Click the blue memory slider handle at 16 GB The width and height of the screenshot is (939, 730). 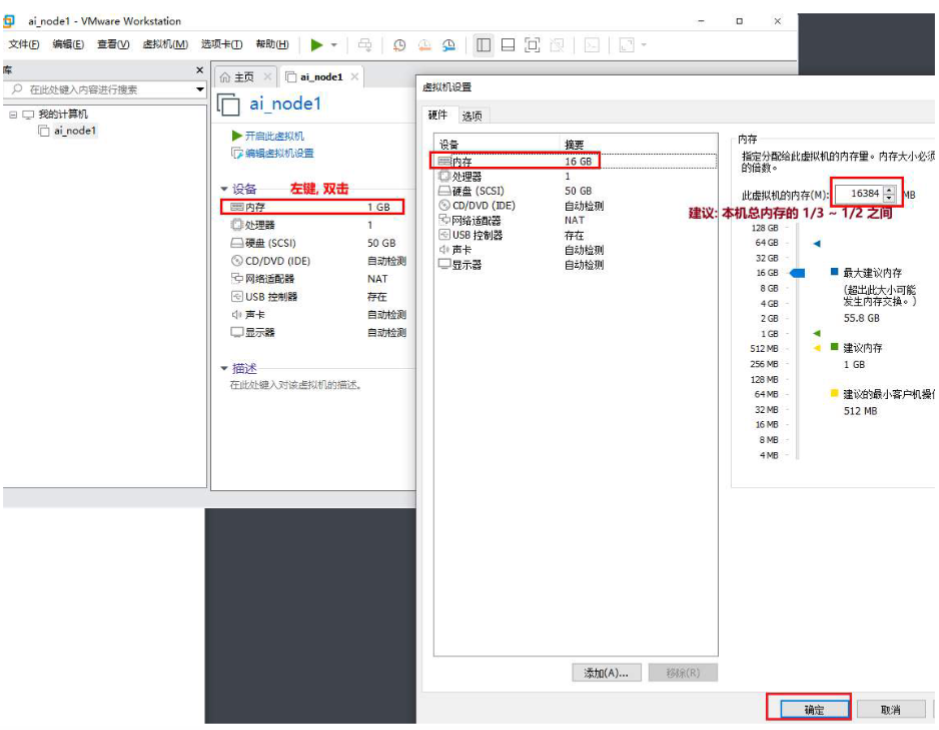[797, 273]
